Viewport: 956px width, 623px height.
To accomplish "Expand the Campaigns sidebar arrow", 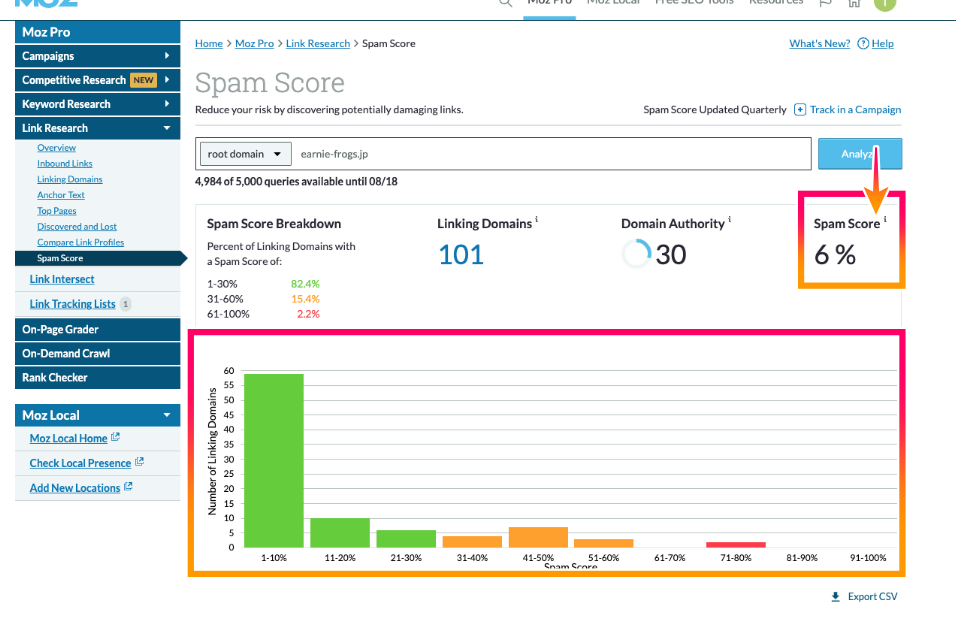I will (x=167, y=55).
